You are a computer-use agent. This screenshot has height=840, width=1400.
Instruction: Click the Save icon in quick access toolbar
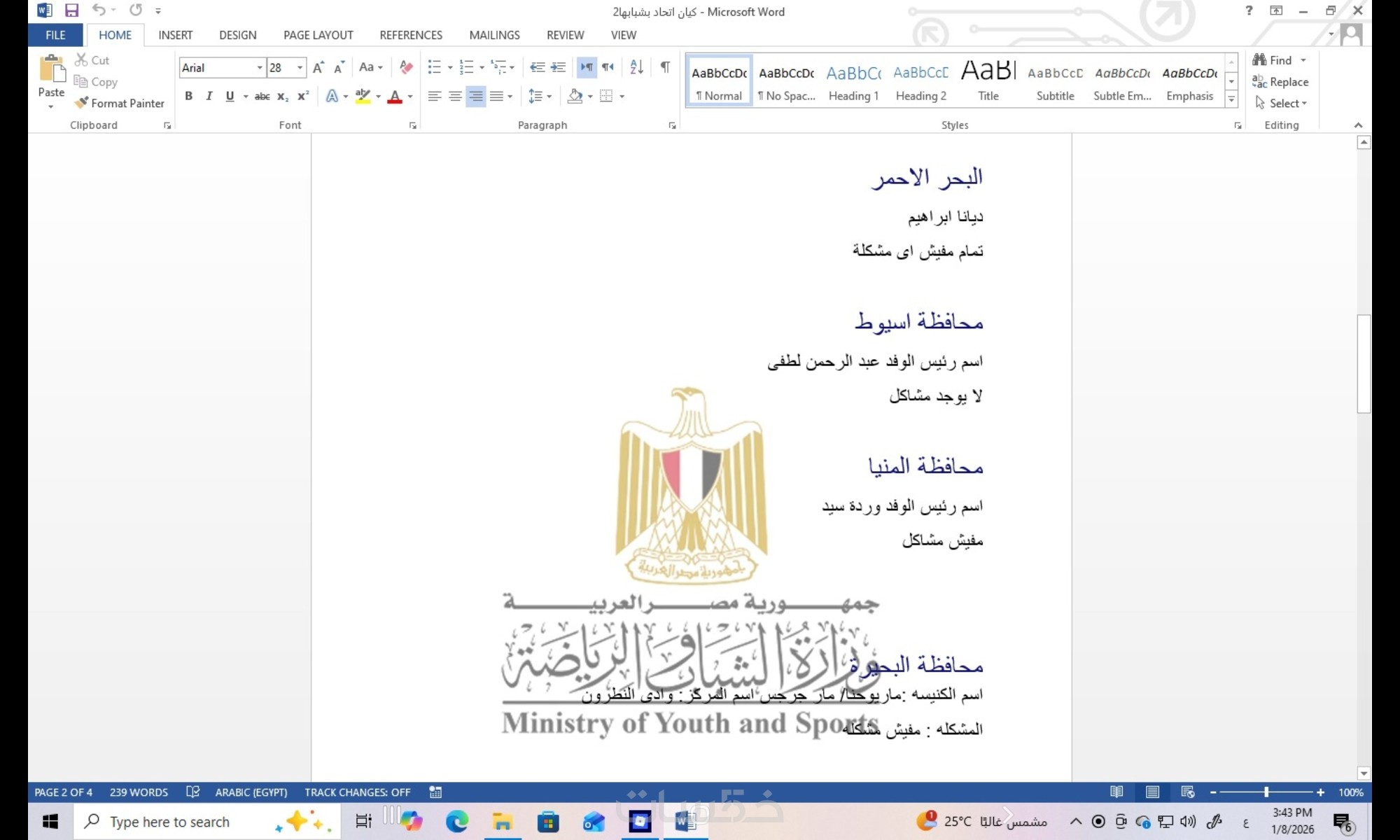[71, 10]
